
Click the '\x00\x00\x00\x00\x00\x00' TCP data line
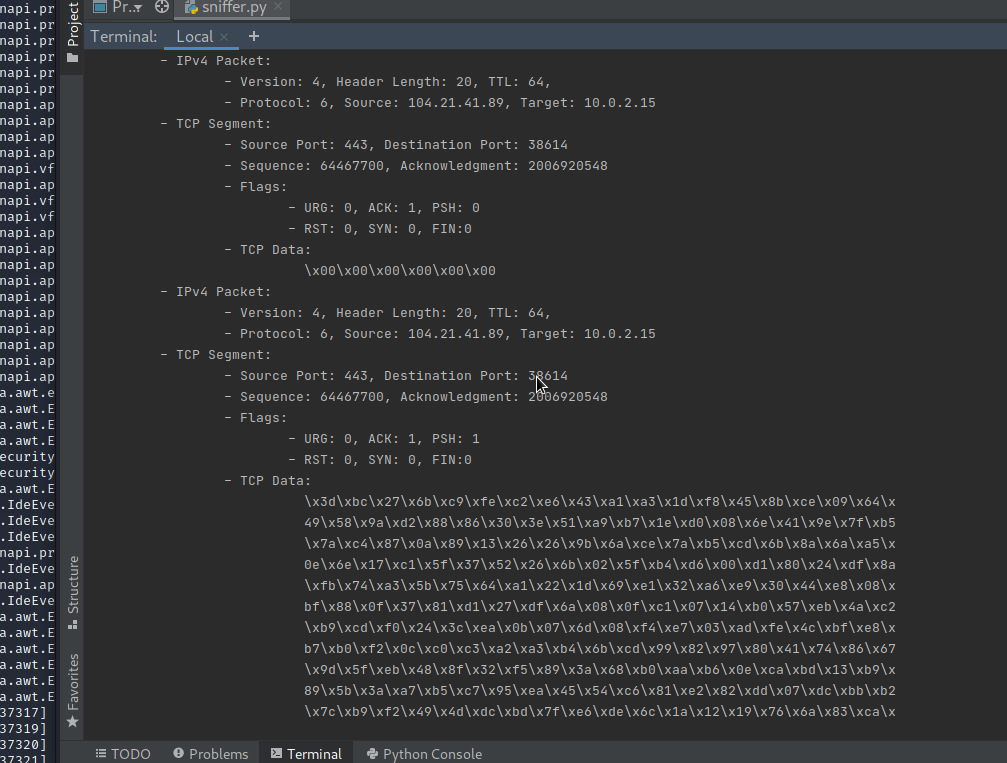click(x=400, y=271)
